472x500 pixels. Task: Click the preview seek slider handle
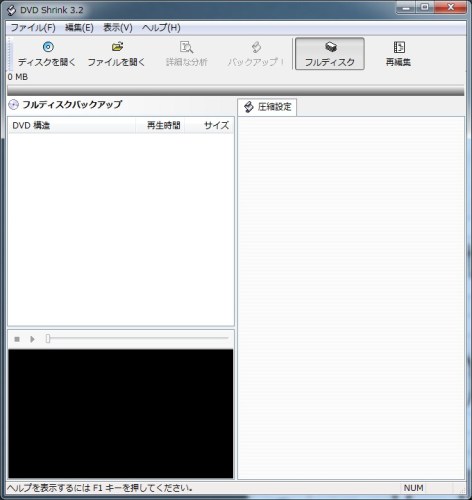click(48, 339)
